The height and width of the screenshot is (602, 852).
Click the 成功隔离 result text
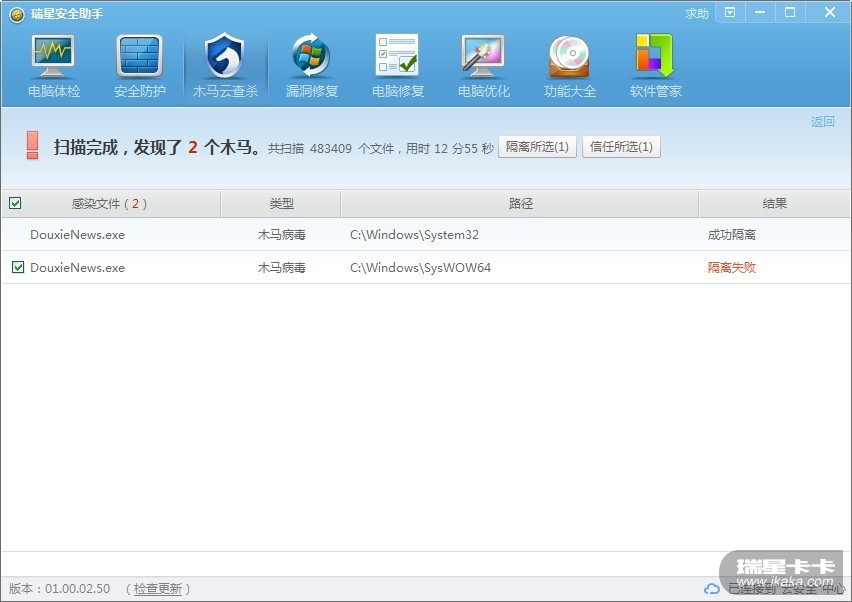pos(731,235)
